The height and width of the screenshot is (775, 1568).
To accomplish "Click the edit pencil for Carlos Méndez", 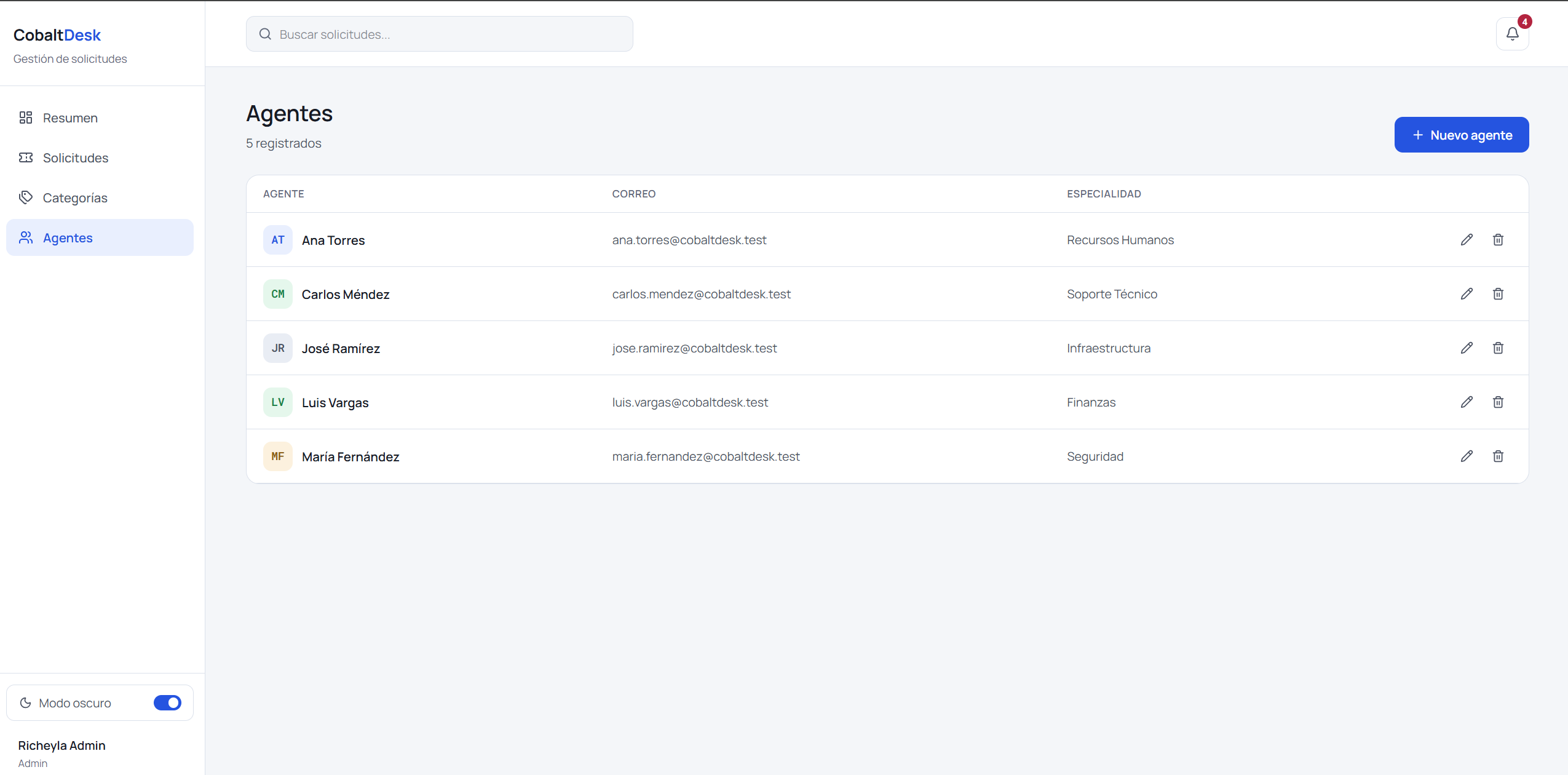I will tap(1467, 294).
